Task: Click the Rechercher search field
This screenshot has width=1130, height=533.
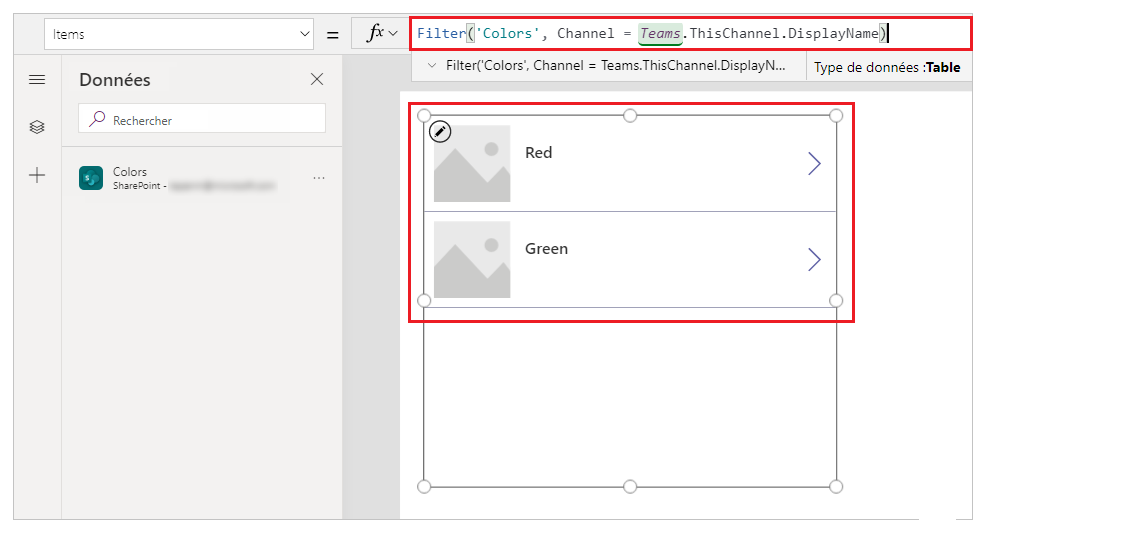Action: click(202, 120)
